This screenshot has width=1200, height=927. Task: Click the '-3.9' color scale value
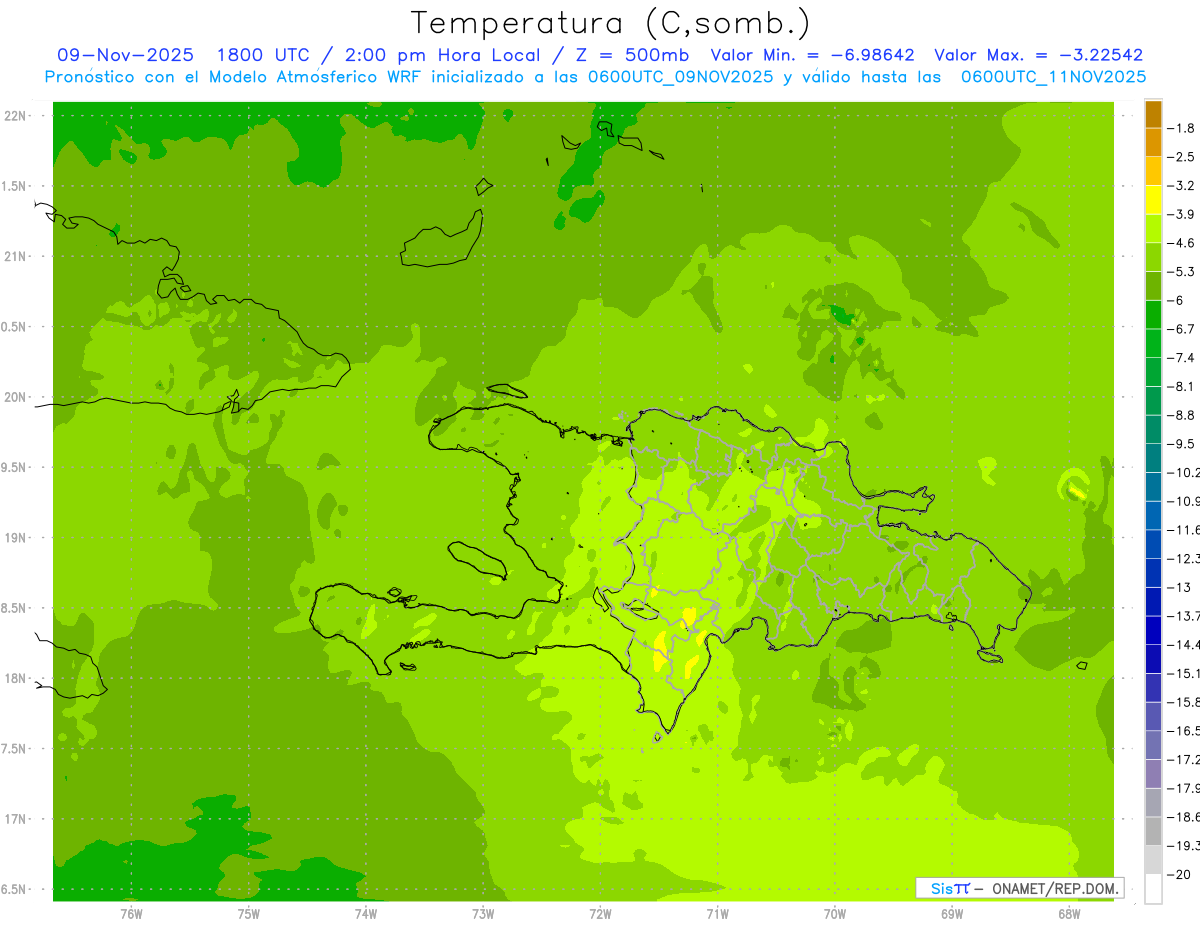click(1180, 214)
